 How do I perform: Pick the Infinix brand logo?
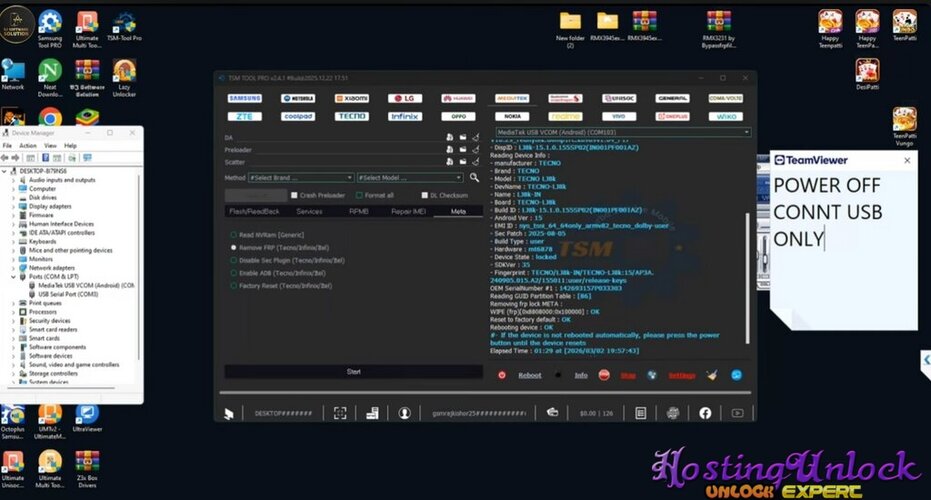(403, 116)
